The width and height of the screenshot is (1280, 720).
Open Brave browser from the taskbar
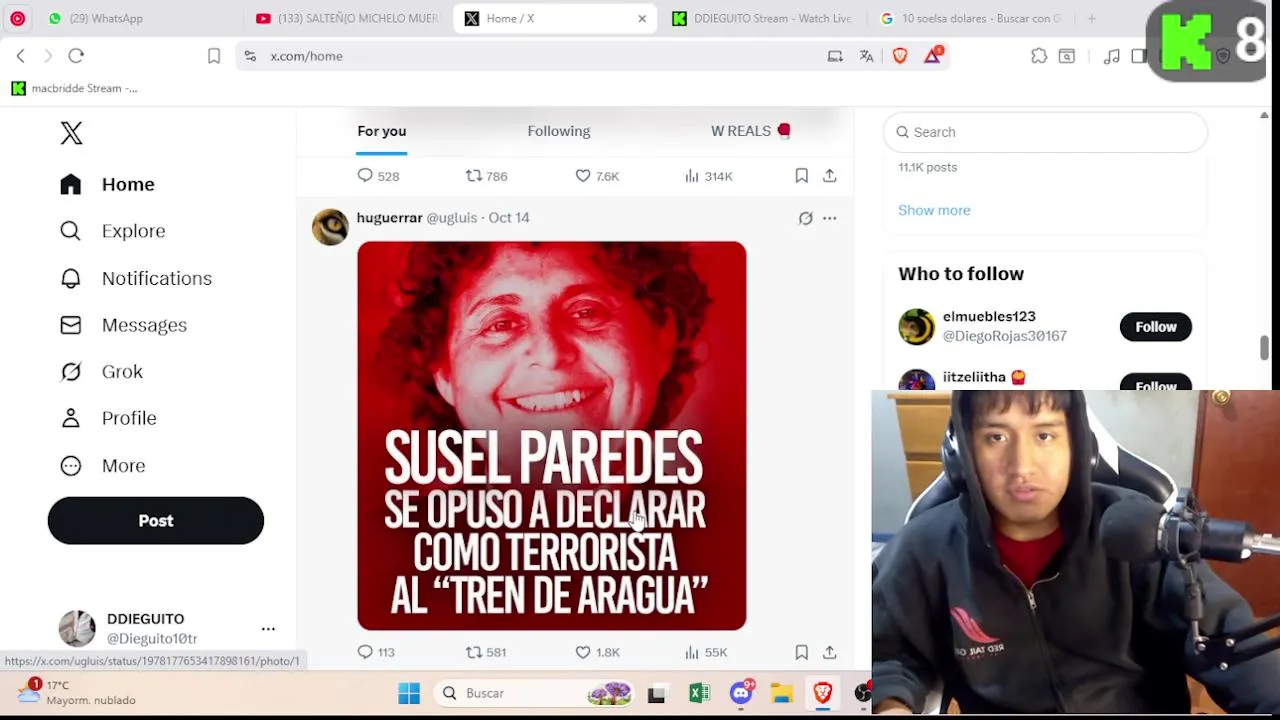(822, 693)
